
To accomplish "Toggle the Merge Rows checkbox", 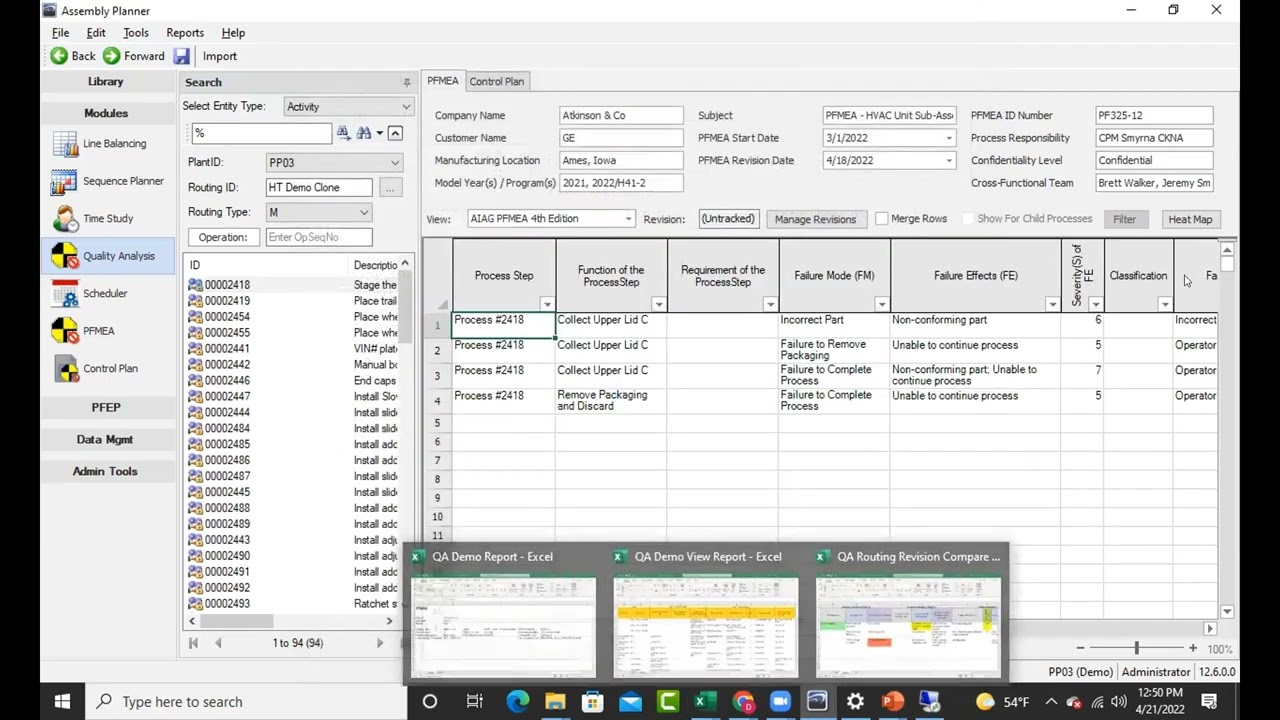I will point(881,219).
